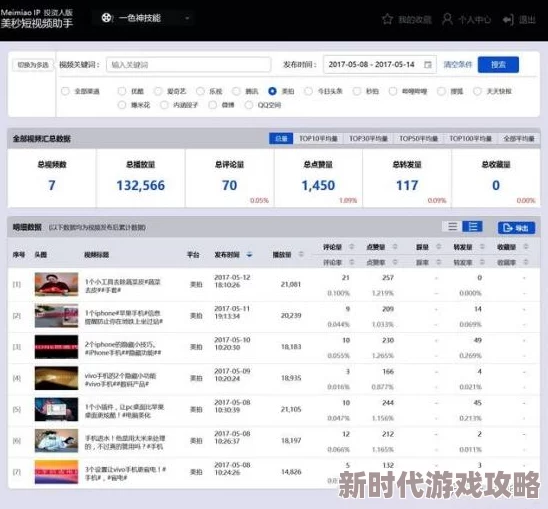
Task: Select the 乐视 channel radio button
Action: coord(200,91)
